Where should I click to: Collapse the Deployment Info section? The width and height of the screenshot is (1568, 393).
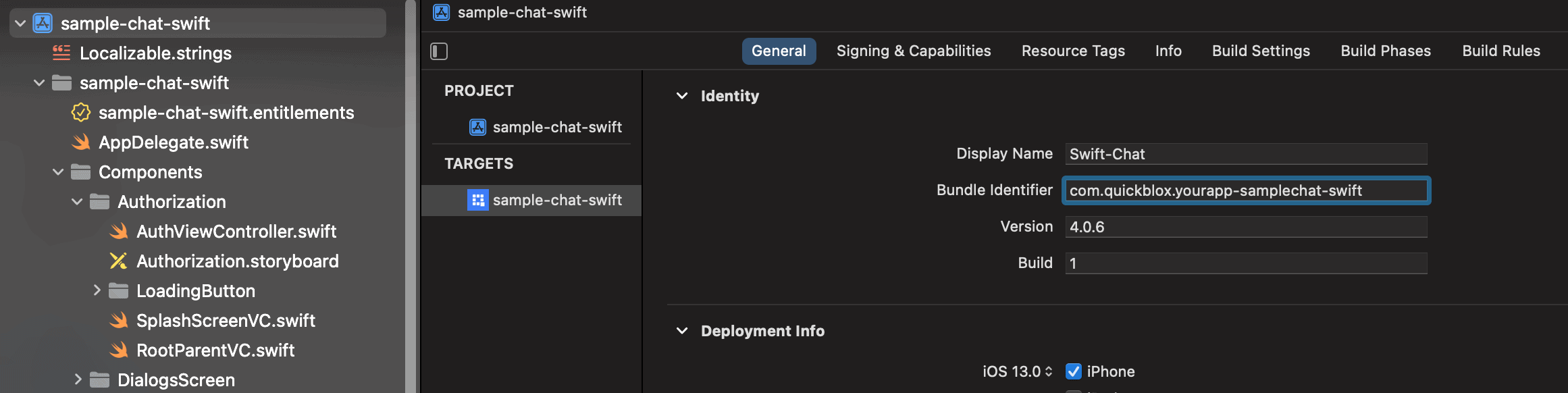point(682,331)
